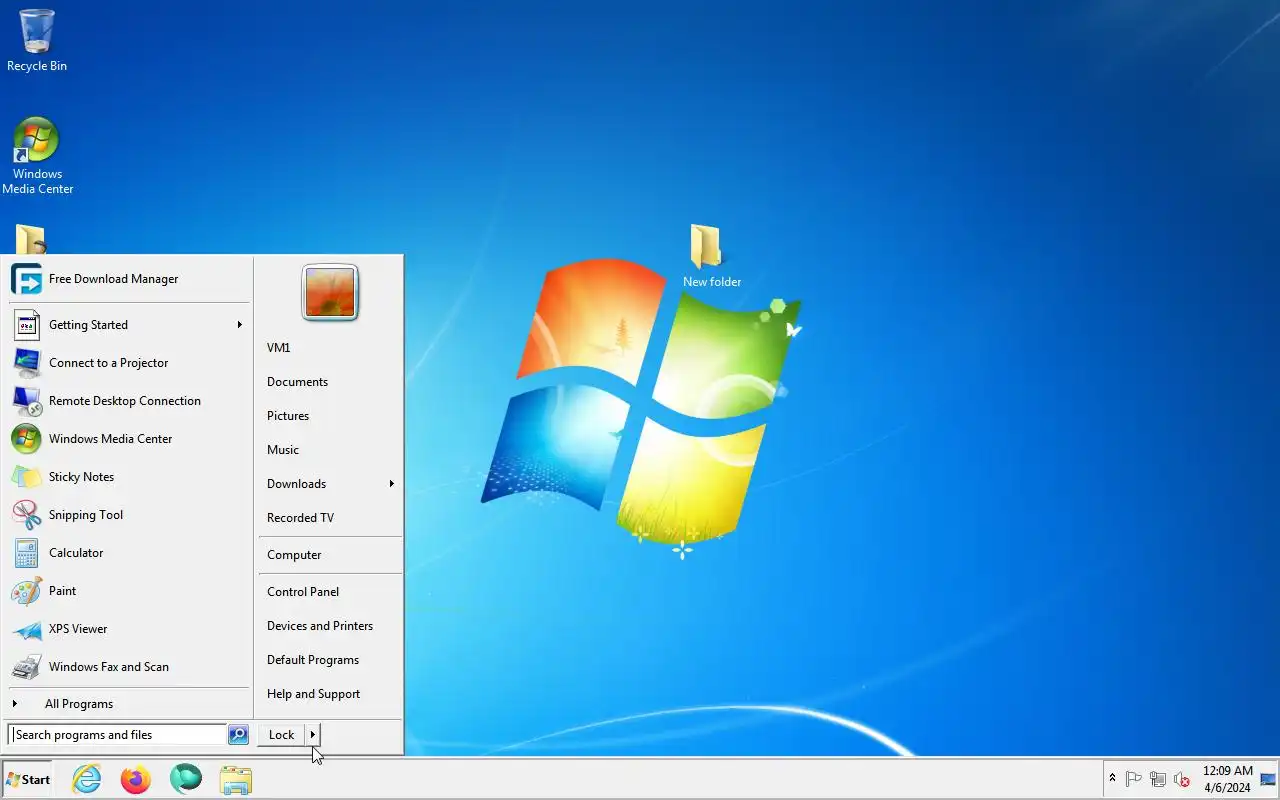Launch Paint from the Start menu

[129, 591]
